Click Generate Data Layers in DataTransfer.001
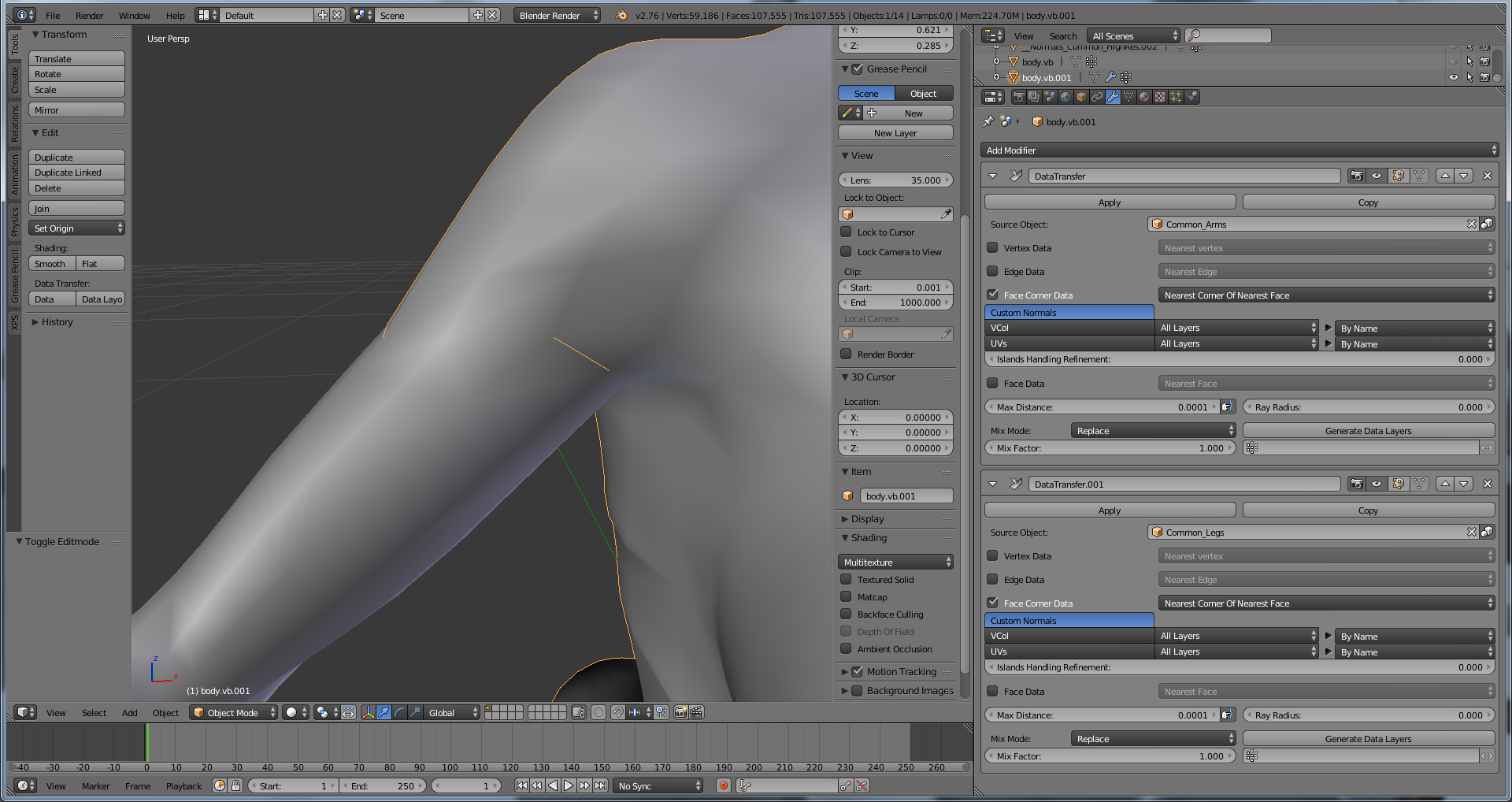The width and height of the screenshot is (1512, 802). pos(1369,738)
